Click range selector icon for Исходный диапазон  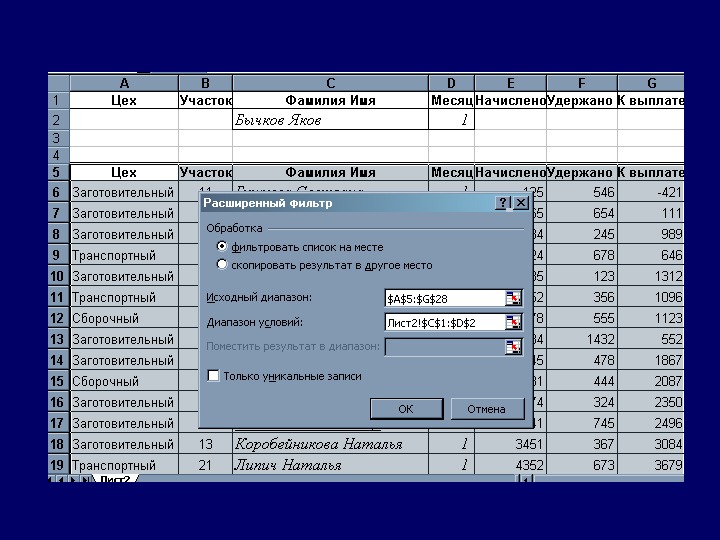pyautogui.click(x=513, y=298)
